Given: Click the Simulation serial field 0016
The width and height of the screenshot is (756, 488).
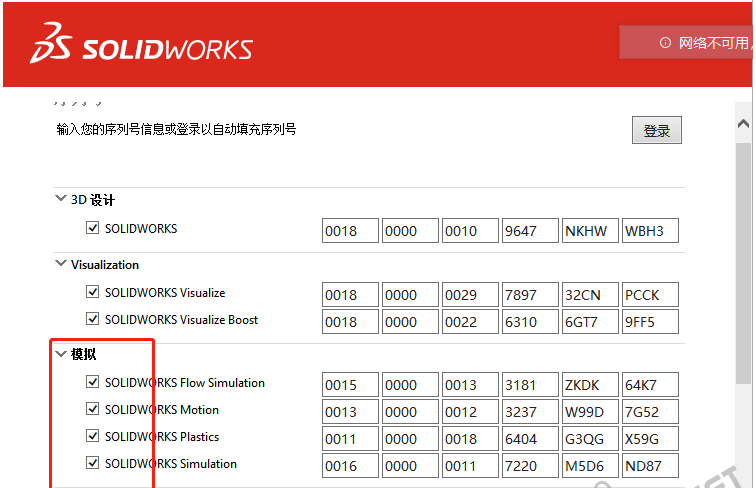Looking at the screenshot, I should 350,465.
